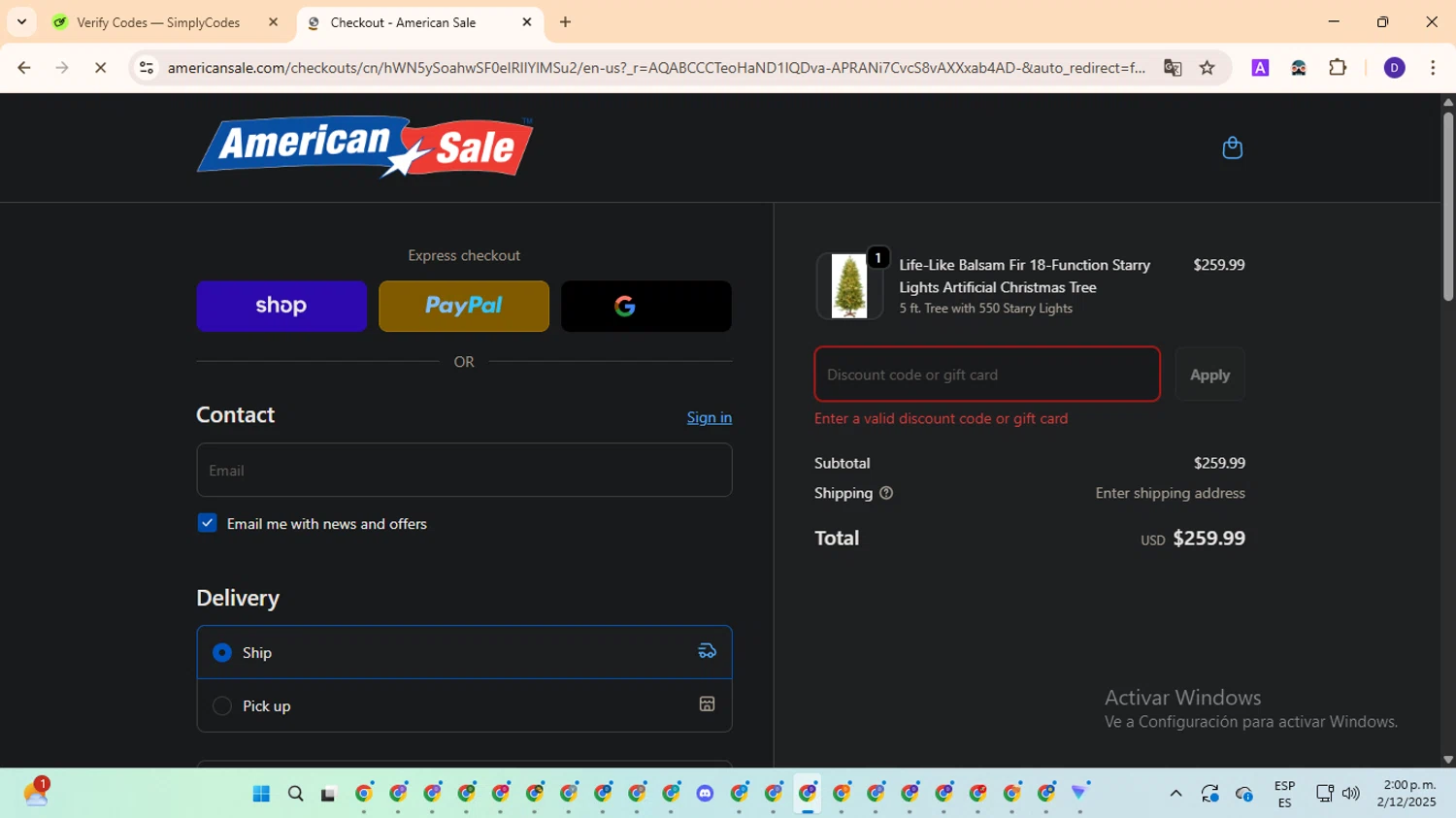Viewport: 1456px width, 818px height.
Task: Open the clock showing 2:00 p. m.
Action: [1406, 794]
